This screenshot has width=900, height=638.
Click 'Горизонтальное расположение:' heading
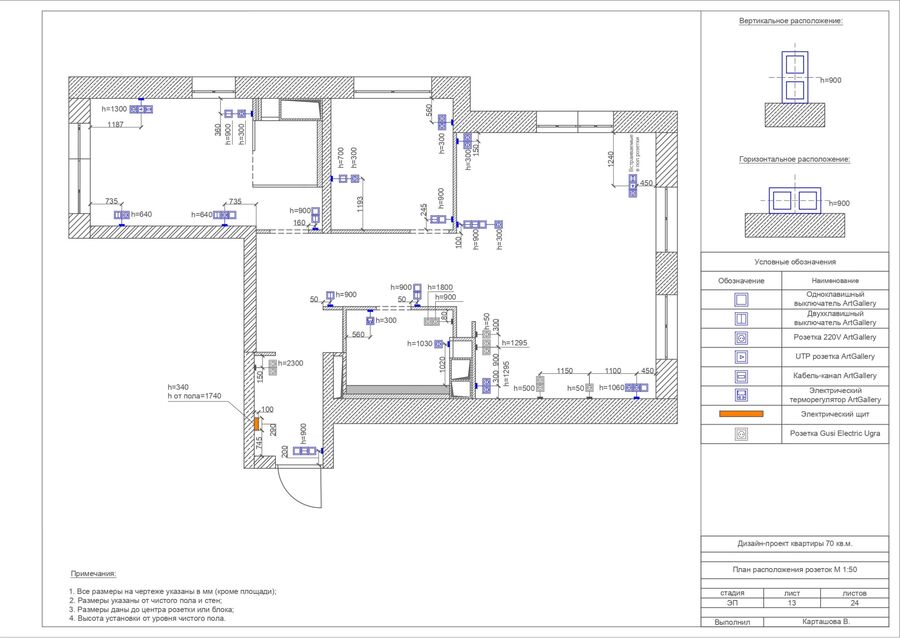click(795, 160)
